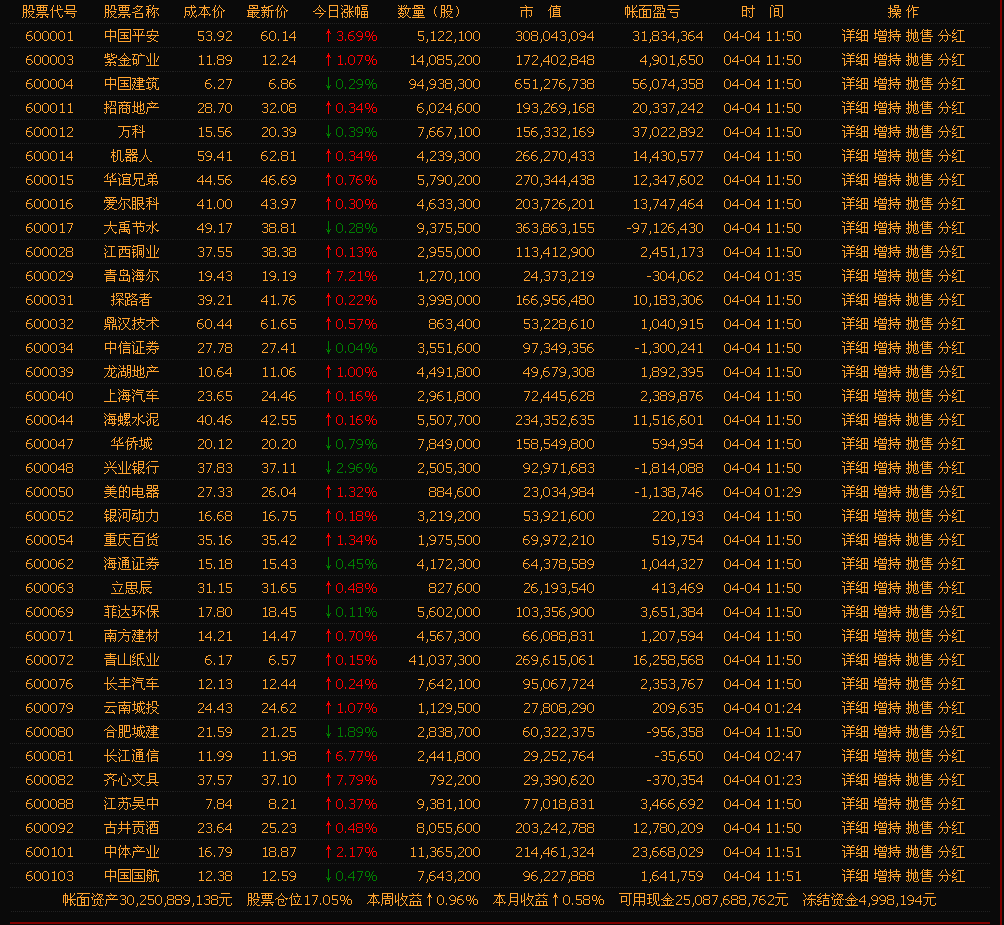
Task: Open 详细 for 大禹节水 row
Action: pyautogui.click(x=855, y=229)
